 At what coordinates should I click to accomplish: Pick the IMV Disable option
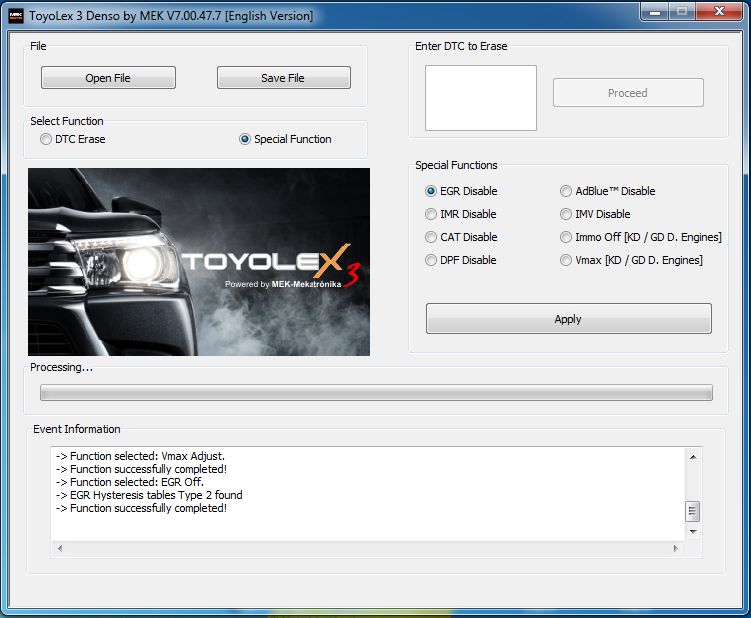coord(566,214)
